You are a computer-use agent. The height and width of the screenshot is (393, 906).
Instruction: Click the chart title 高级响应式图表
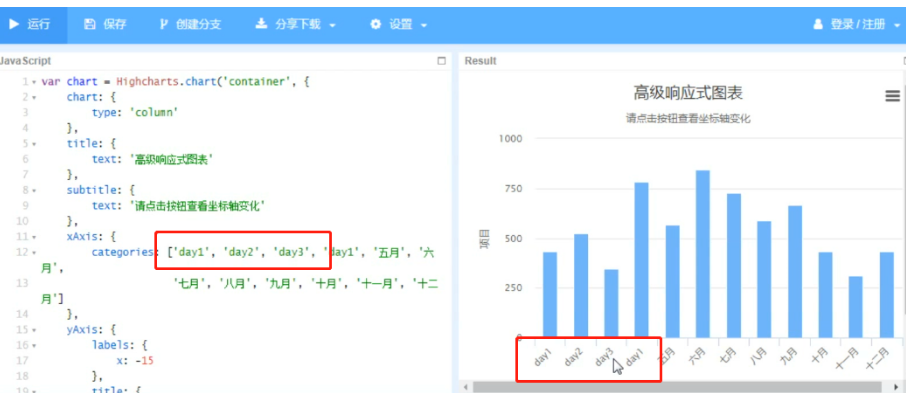pos(688,92)
